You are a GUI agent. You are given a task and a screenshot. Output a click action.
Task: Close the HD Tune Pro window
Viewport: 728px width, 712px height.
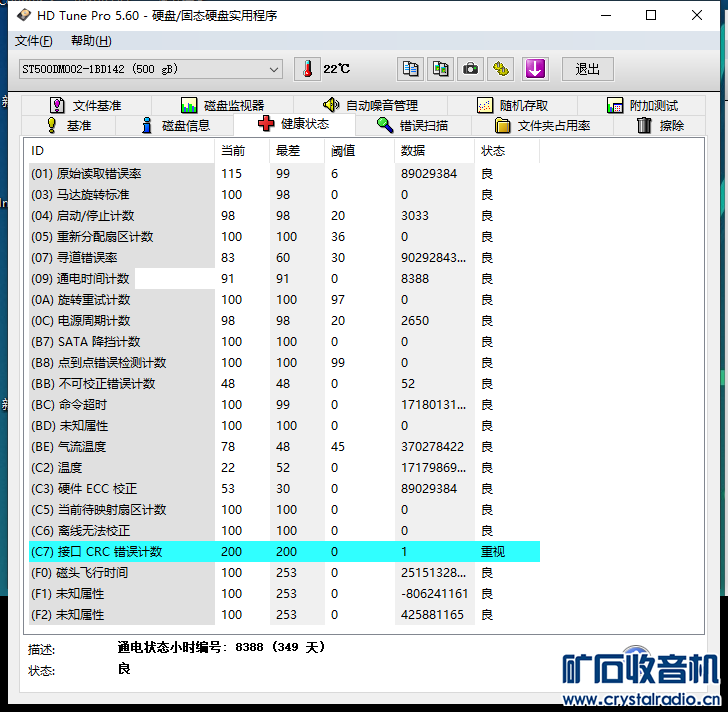pos(696,15)
